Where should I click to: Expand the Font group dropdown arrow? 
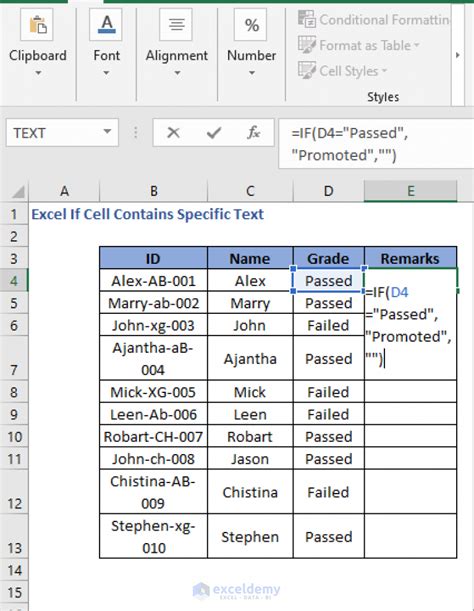tap(106, 73)
